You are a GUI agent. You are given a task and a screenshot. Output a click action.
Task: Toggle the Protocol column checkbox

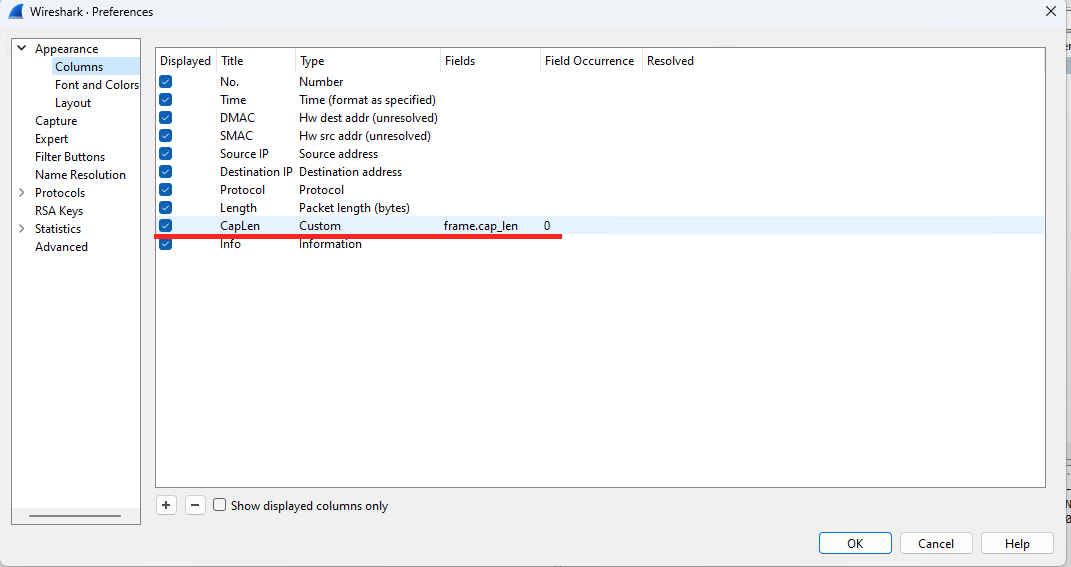click(165, 189)
